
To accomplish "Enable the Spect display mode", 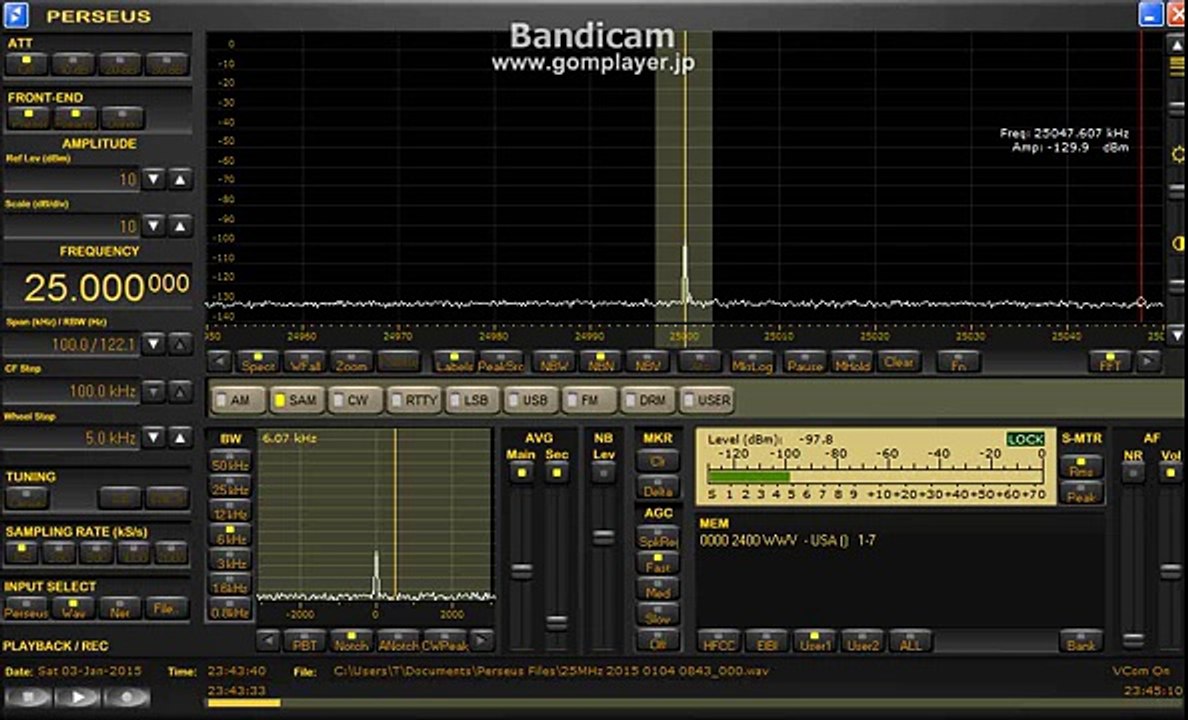I will point(258,362).
